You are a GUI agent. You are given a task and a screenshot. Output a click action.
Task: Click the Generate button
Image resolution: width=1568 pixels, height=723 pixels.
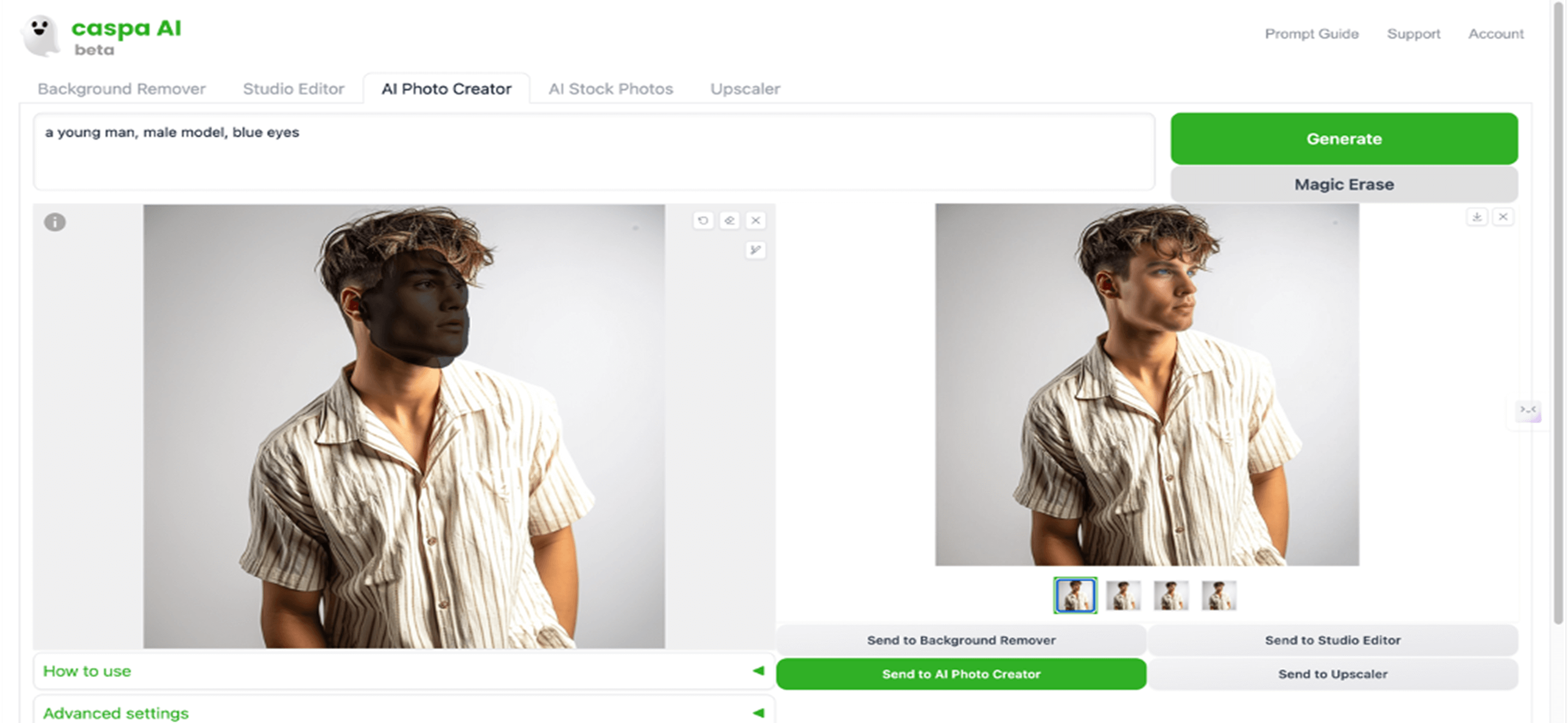tap(1345, 138)
